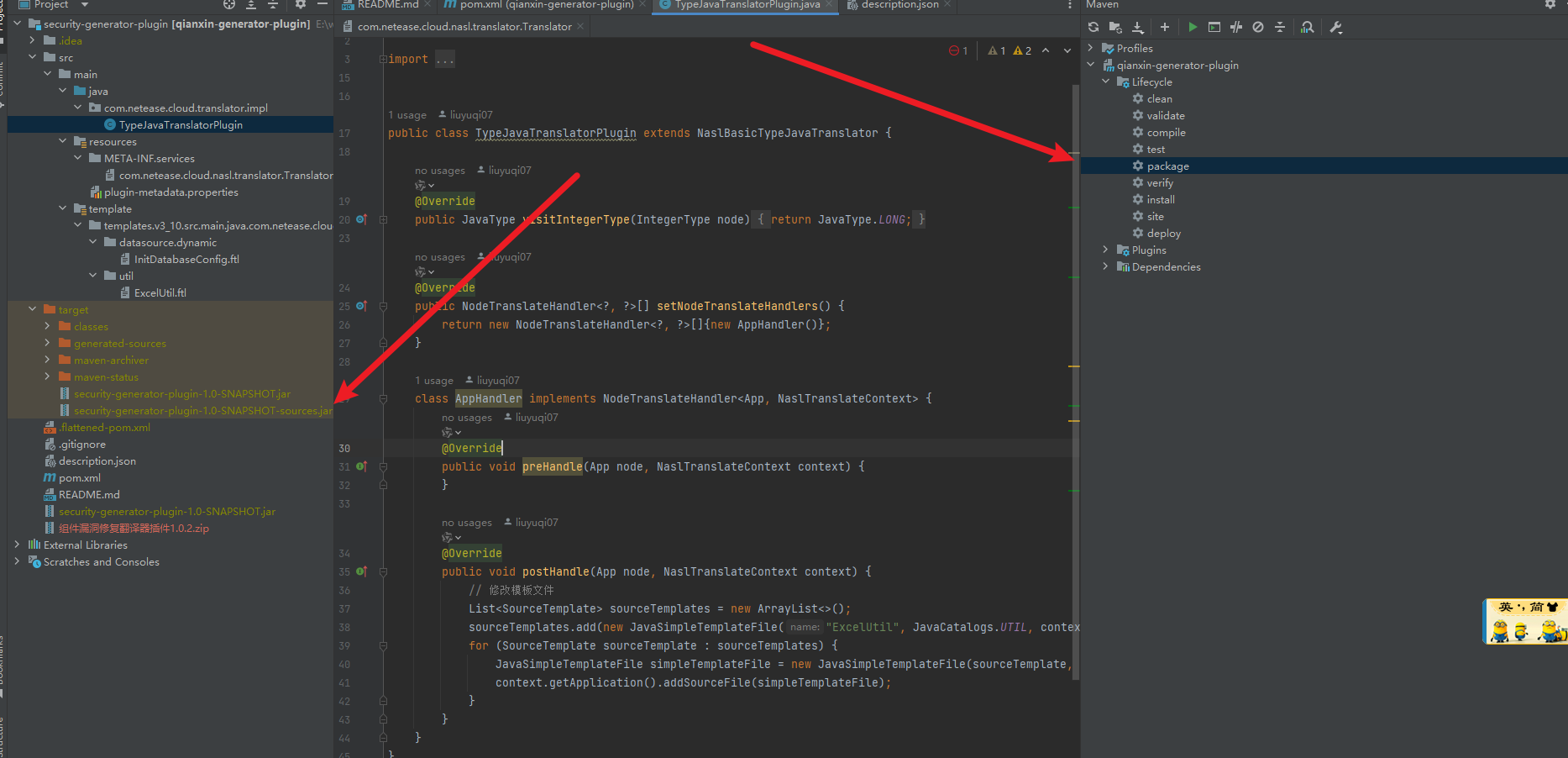
Task: Click the weak warning indicator showing 2
Action: [x=1022, y=51]
